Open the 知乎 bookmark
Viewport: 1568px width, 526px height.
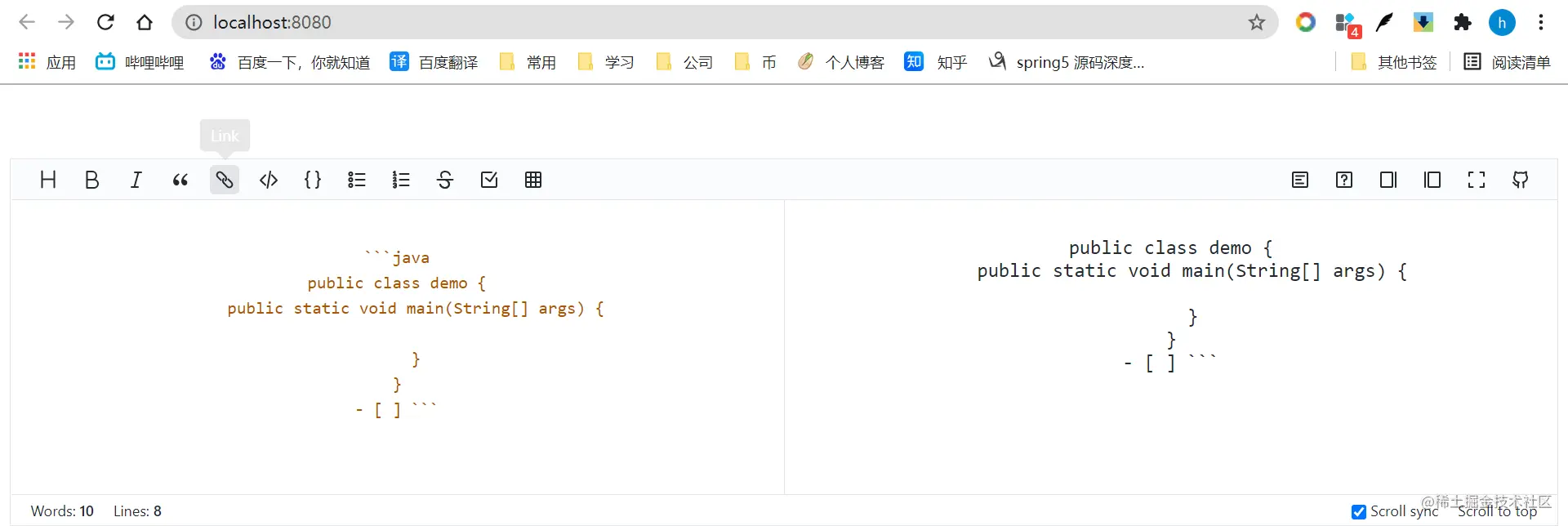pyautogui.click(x=936, y=62)
